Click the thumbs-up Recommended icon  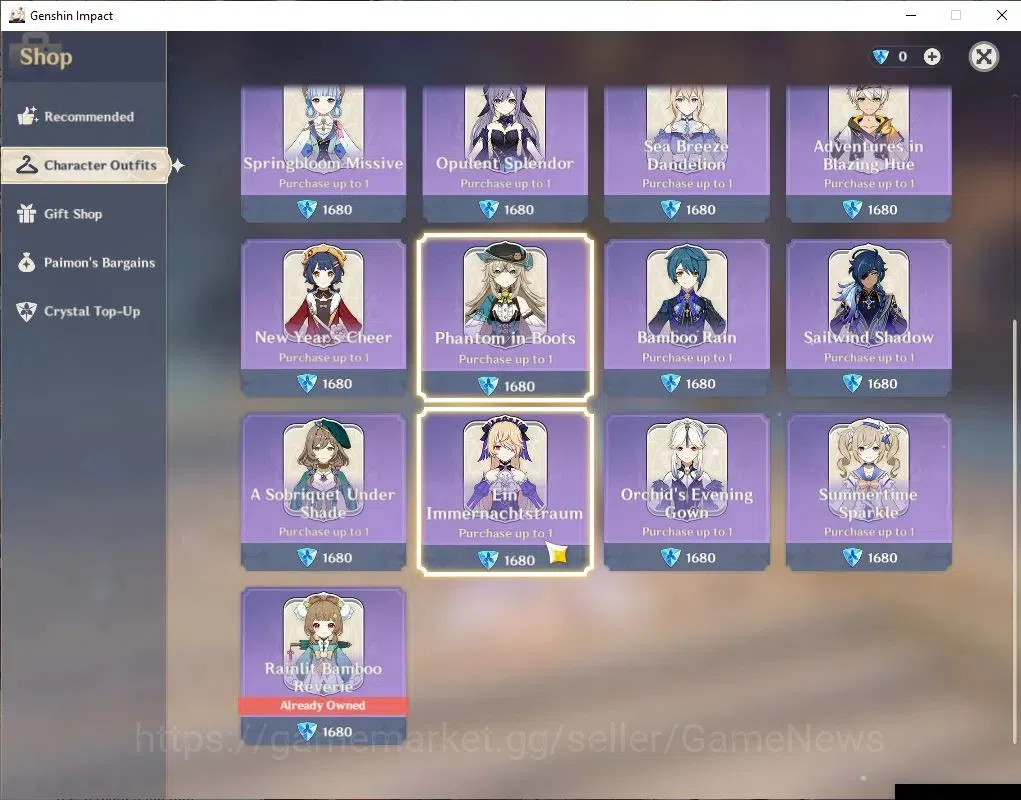point(27,116)
